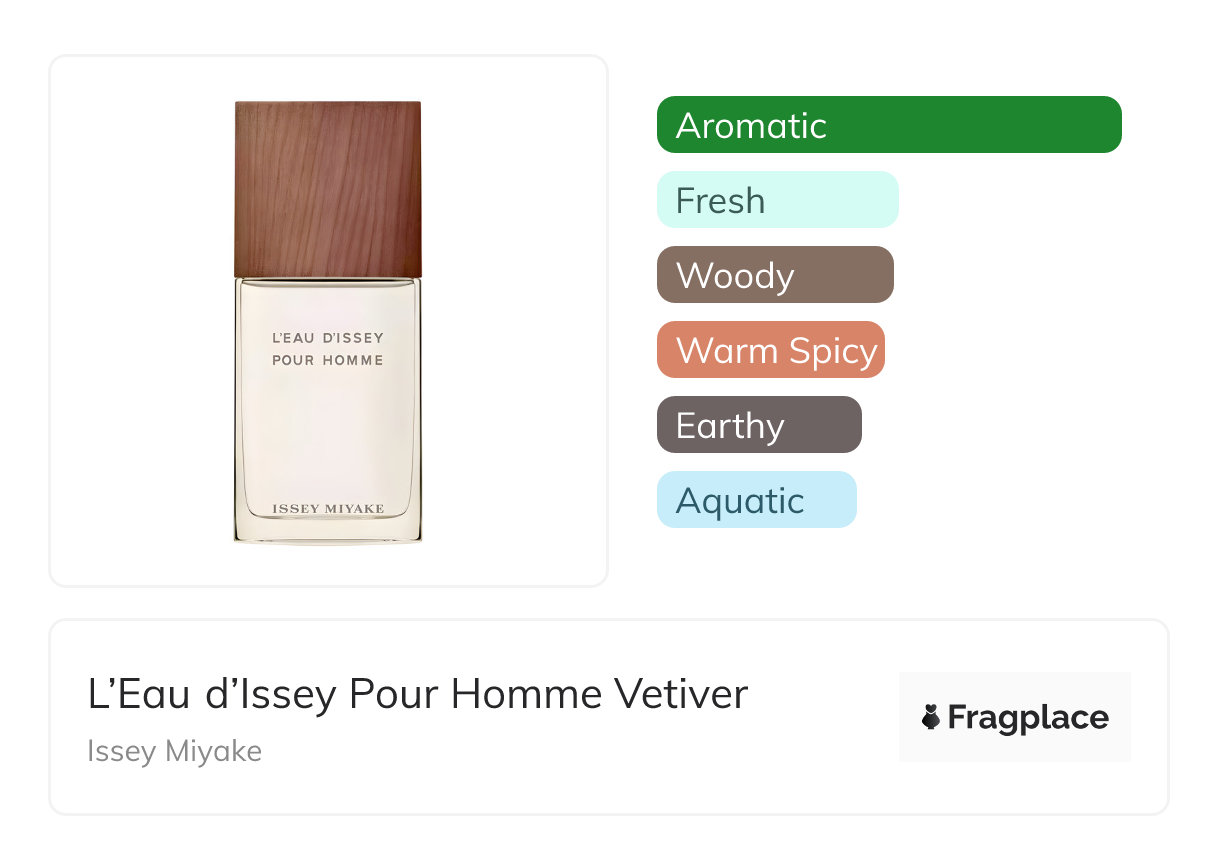Click the Fragplace perfume bottle logo icon
The width and height of the screenshot is (1218, 864).
coord(931,718)
